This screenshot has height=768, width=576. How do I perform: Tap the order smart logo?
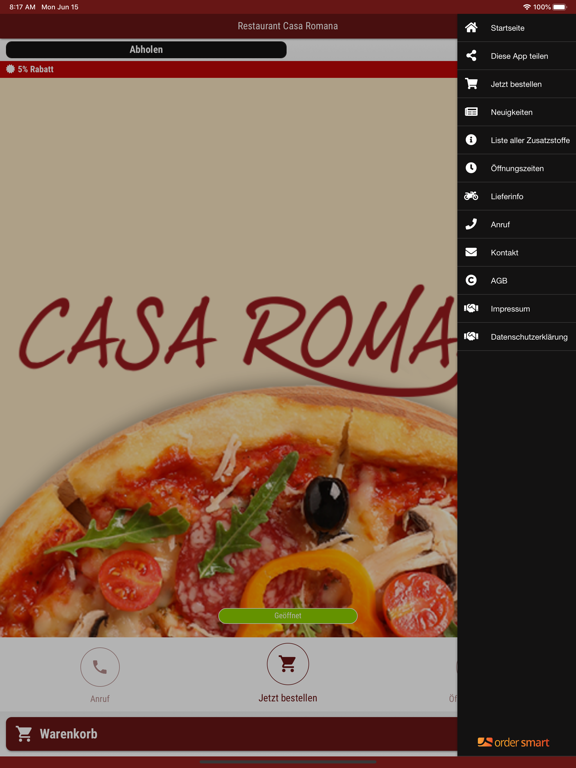tap(513, 743)
